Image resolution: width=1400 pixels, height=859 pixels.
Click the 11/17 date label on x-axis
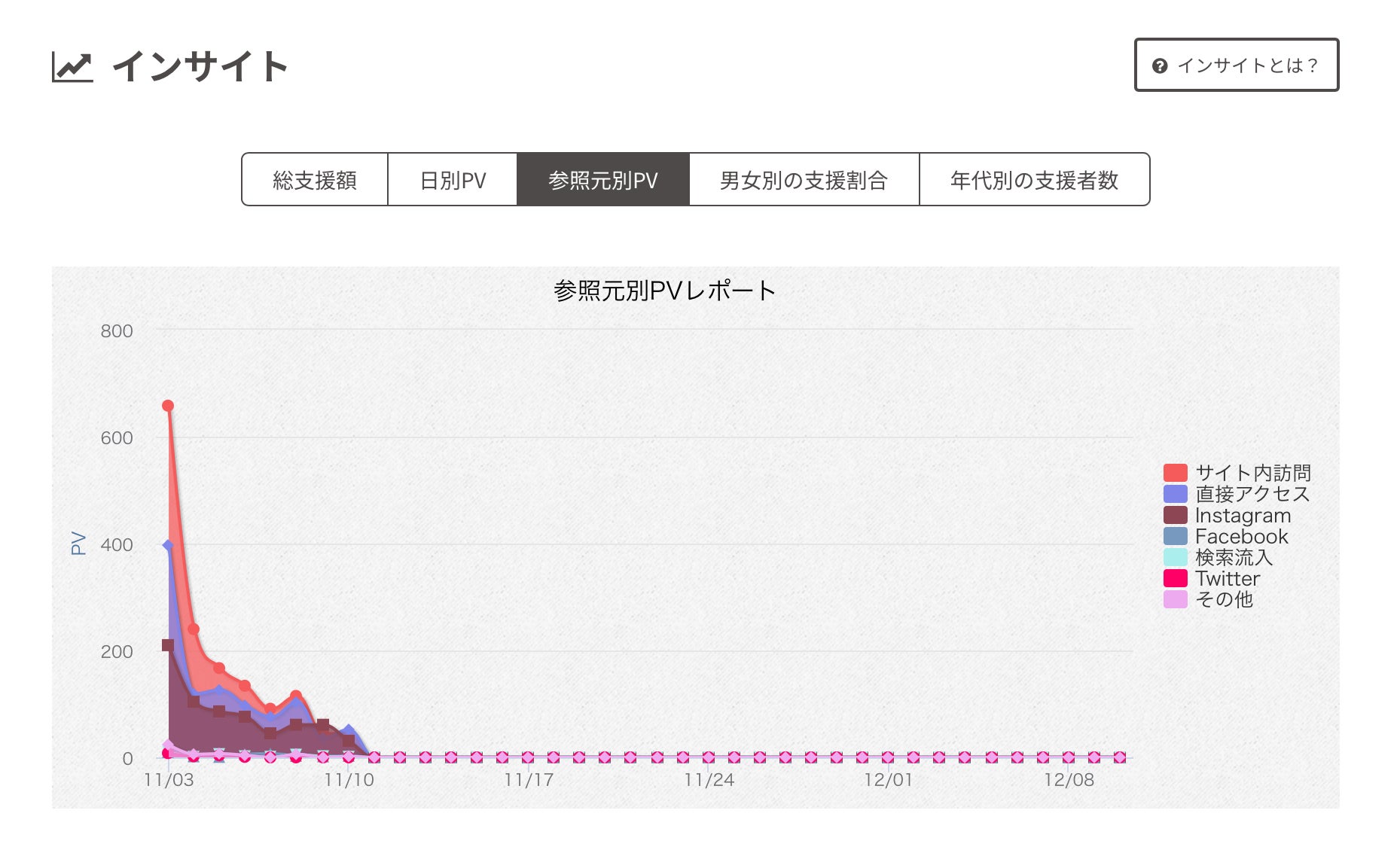click(529, 780)
